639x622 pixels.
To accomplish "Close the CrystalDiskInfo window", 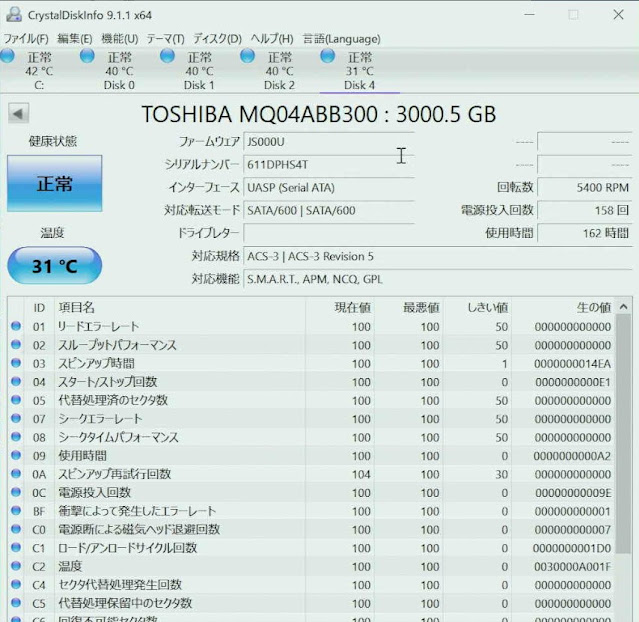I will click(x=618, y=15).
